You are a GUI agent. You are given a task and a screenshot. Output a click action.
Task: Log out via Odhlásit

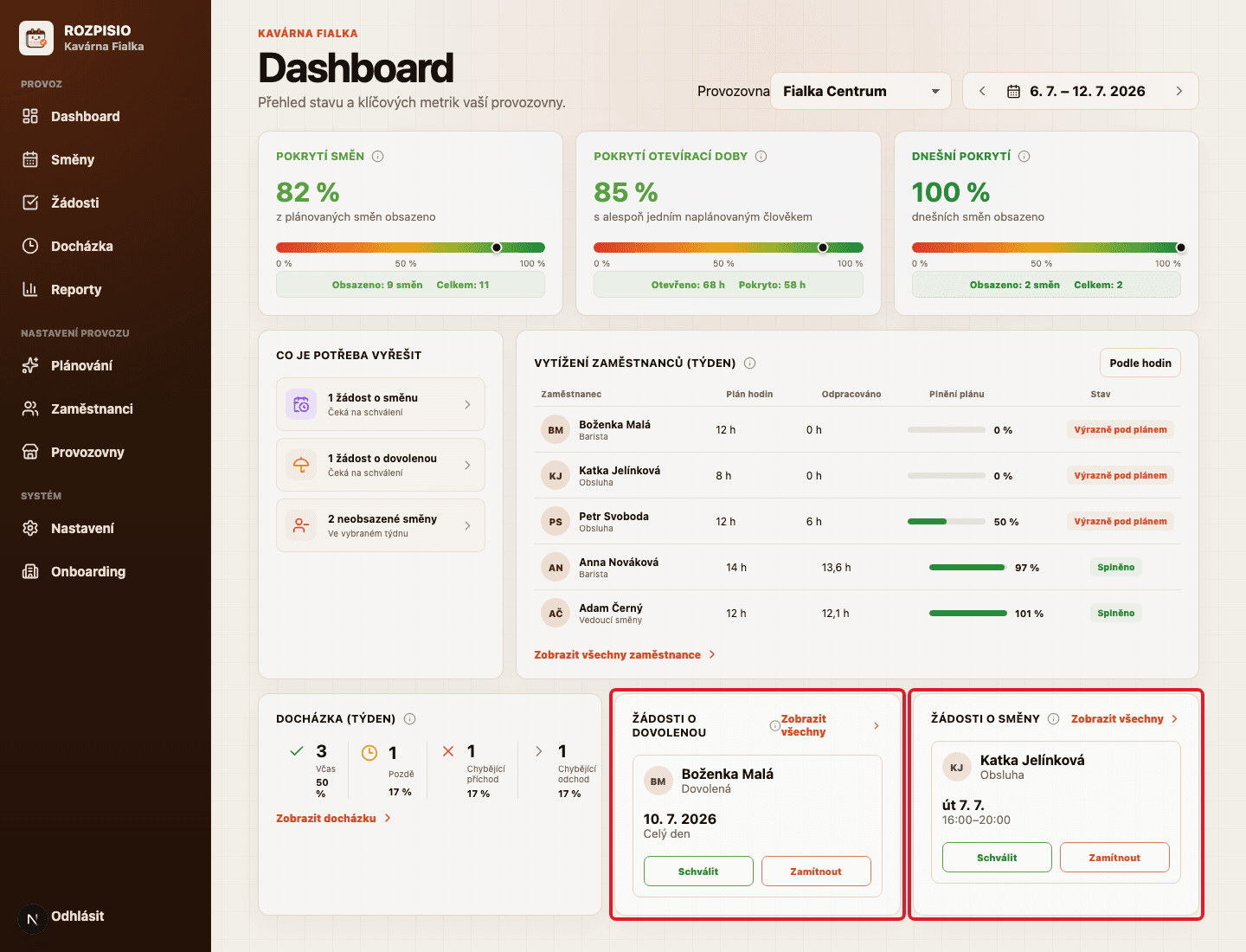pyautogui.click(x=78, y=916)
